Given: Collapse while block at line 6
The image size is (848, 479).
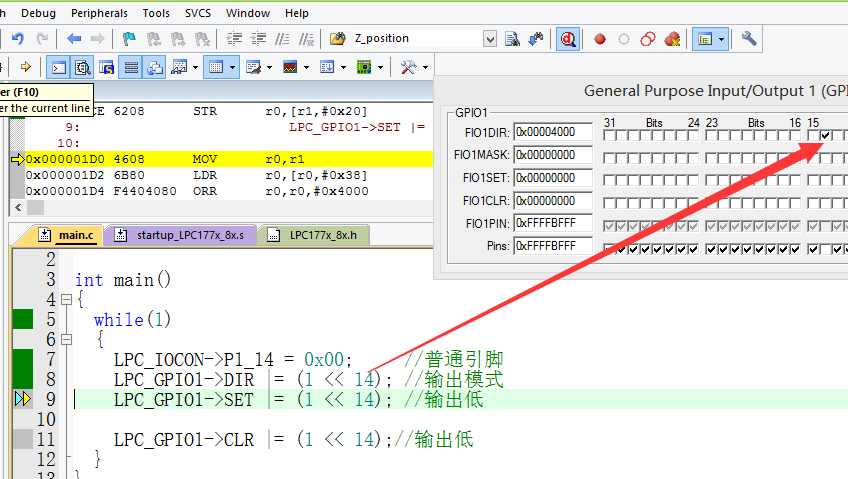Looking at the screenshot, I should click(x=67, y=340).
